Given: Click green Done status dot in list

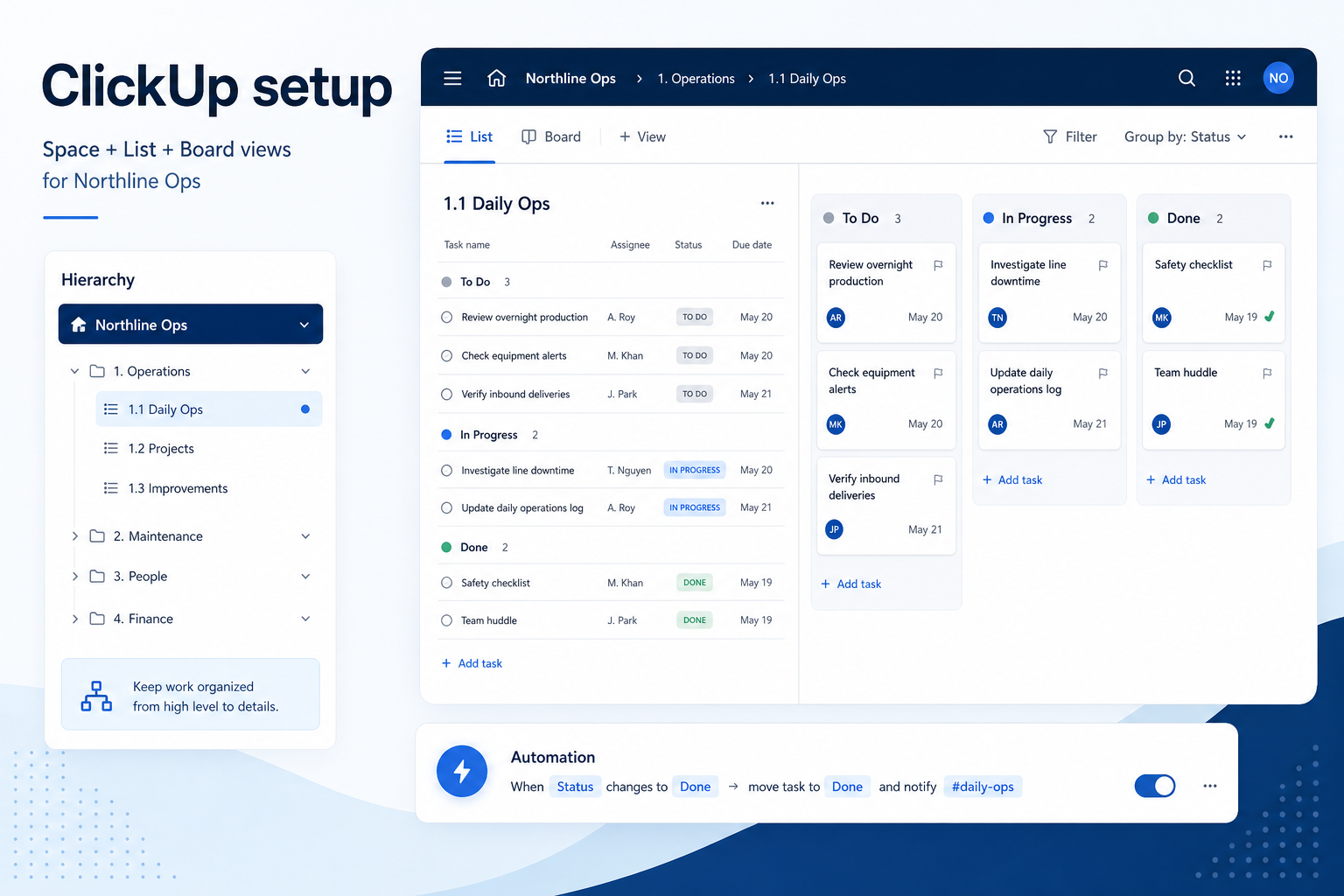Looking at the screenshot, I should click(446, 547).
